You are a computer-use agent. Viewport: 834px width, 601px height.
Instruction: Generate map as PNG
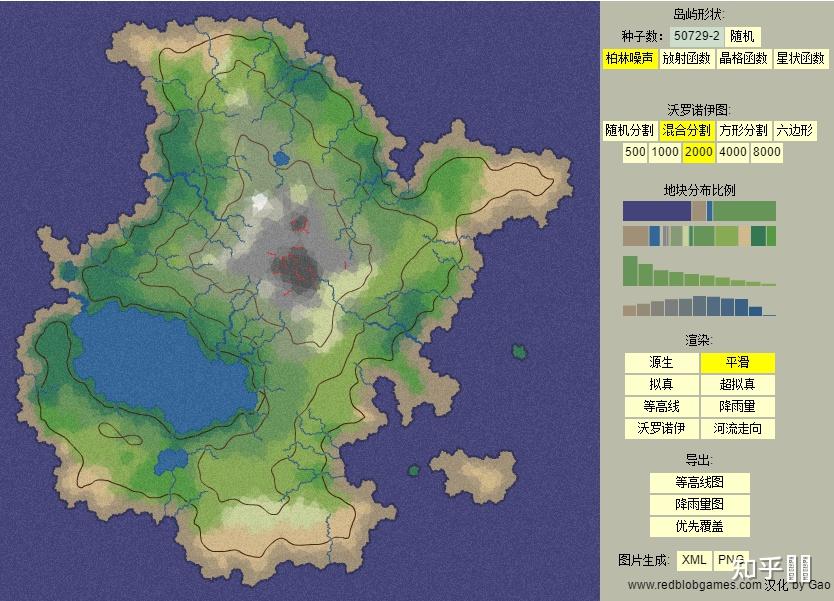pyautogui.click(x=730, y=561)
